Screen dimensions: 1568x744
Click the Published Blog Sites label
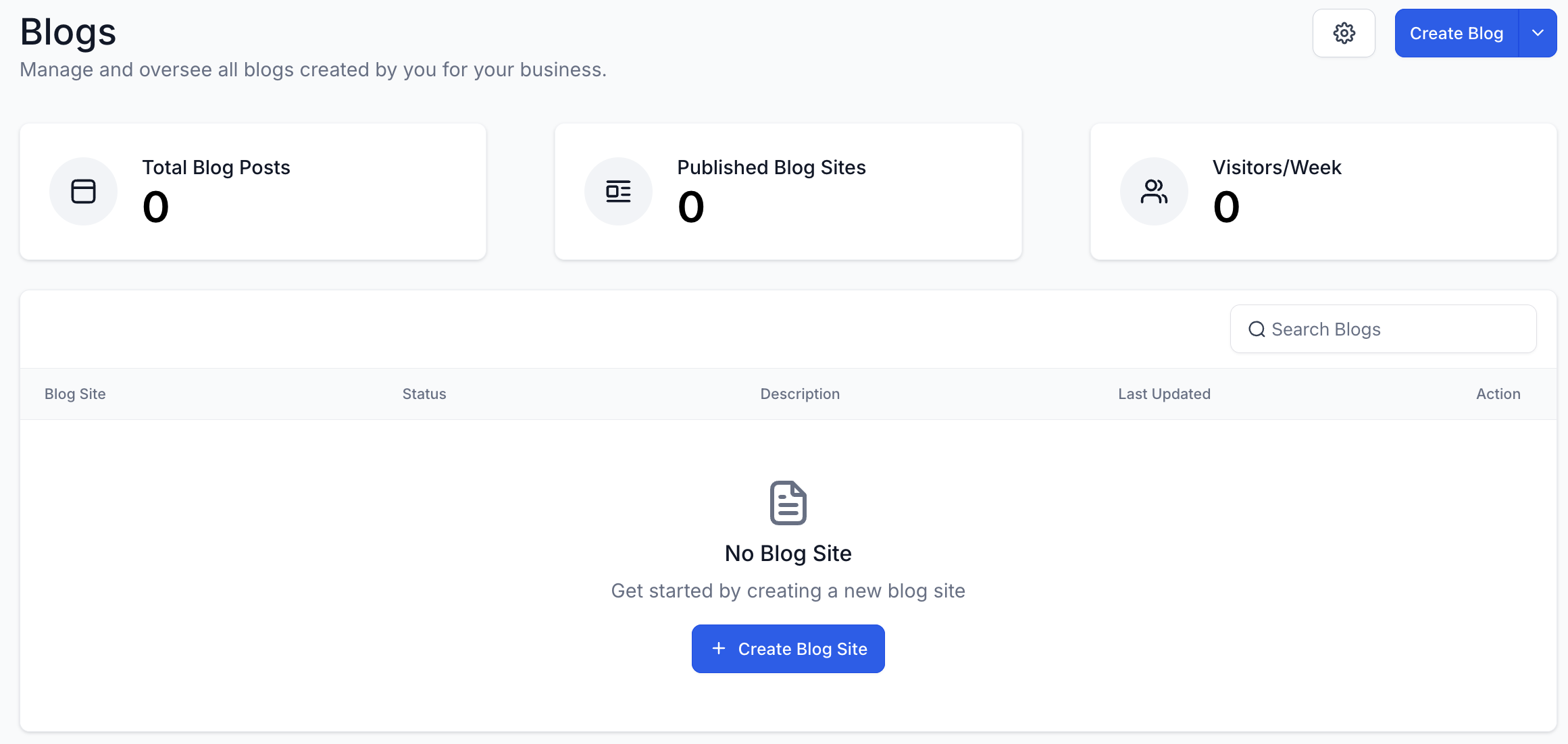(x=772, y=167)
